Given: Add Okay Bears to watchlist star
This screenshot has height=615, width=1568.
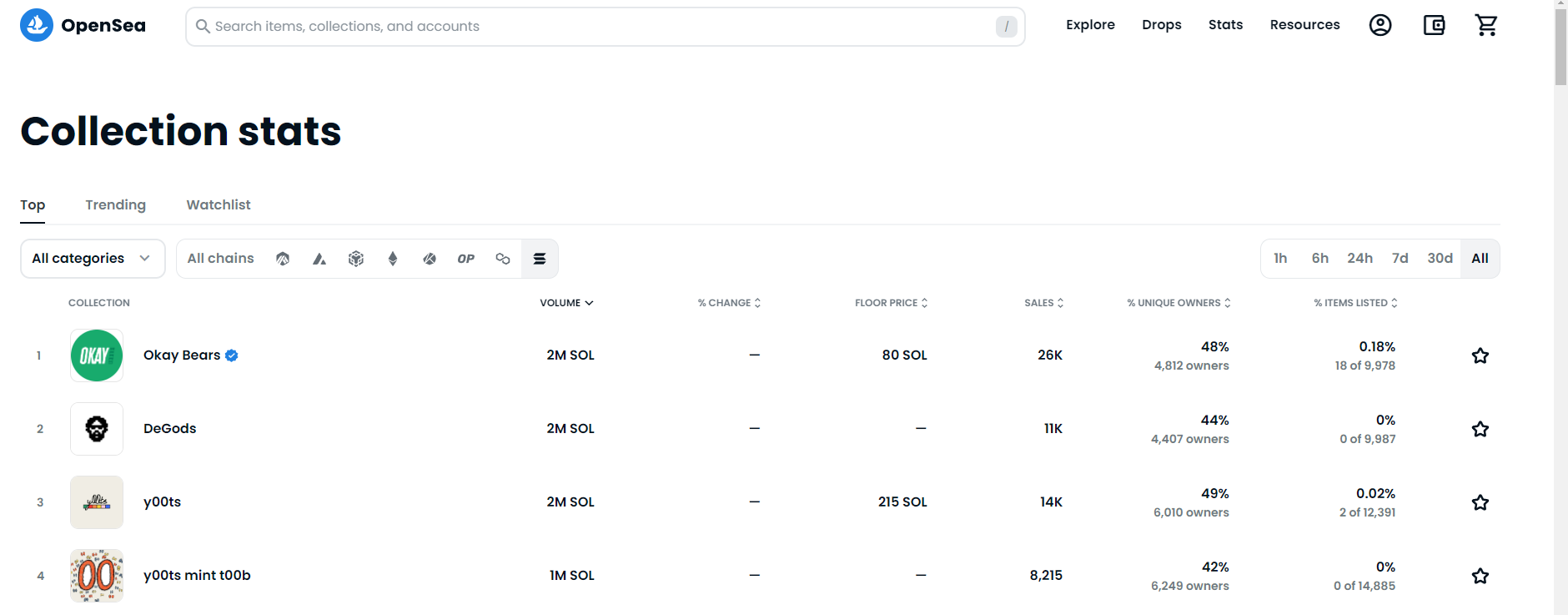Looking at the screenshot, I should click(1480, 355).
